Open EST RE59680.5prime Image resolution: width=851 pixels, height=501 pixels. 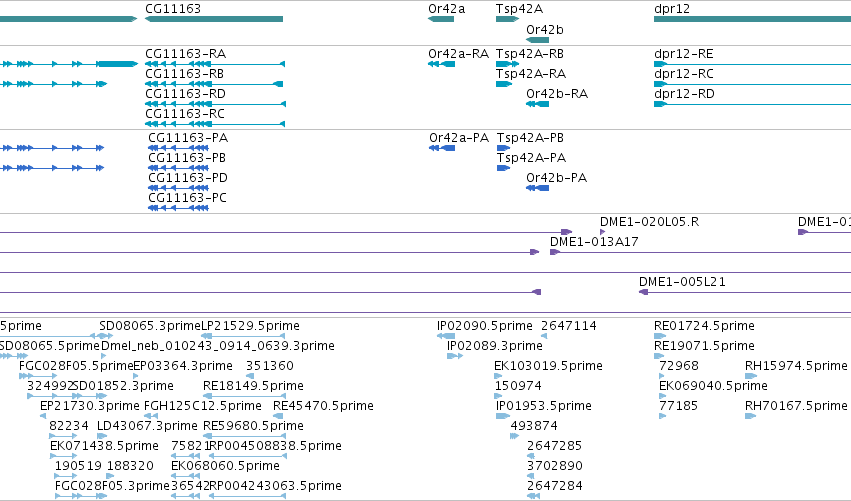(x=253, y=426)
